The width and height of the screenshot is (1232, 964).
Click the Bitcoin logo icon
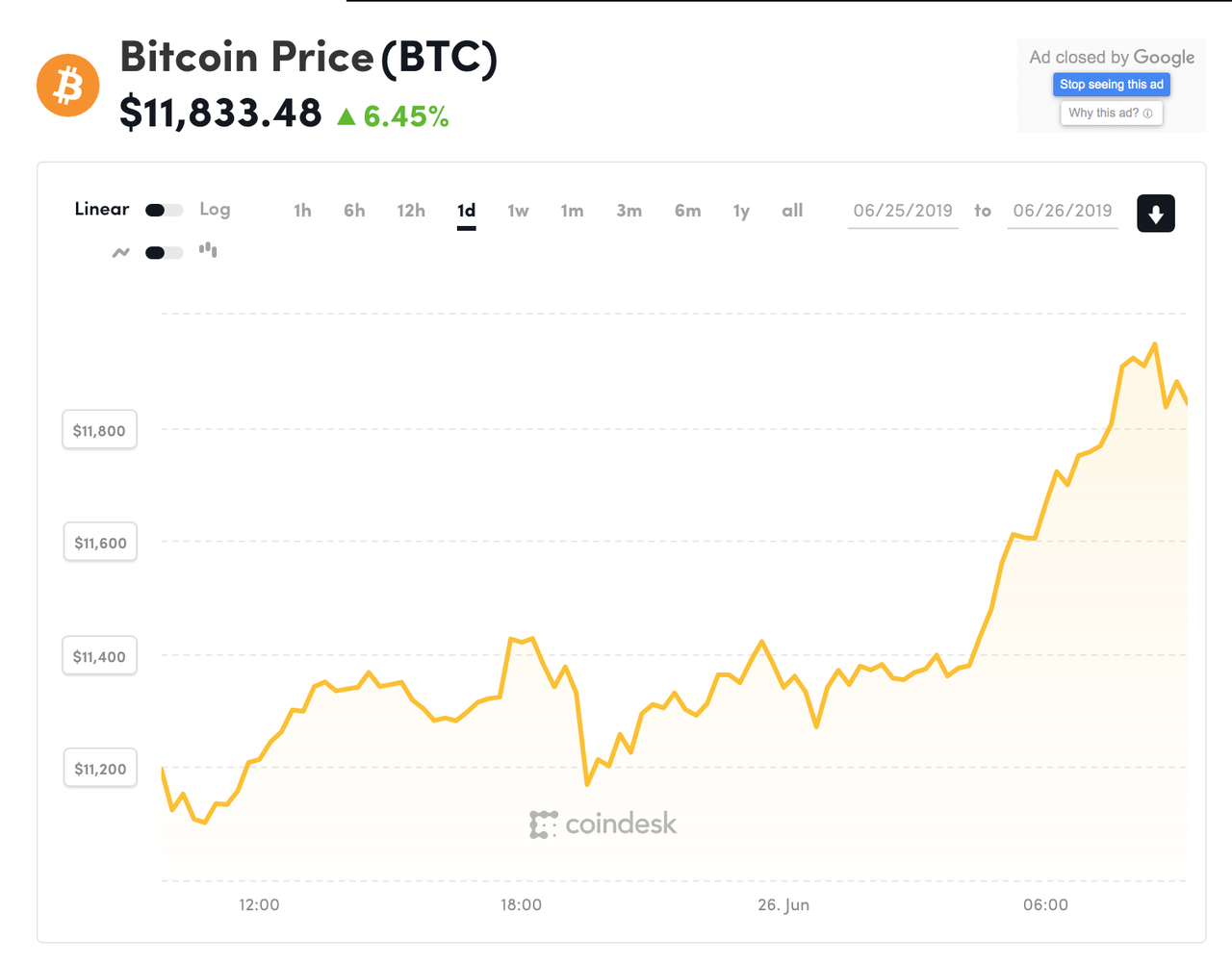[67, 85]
